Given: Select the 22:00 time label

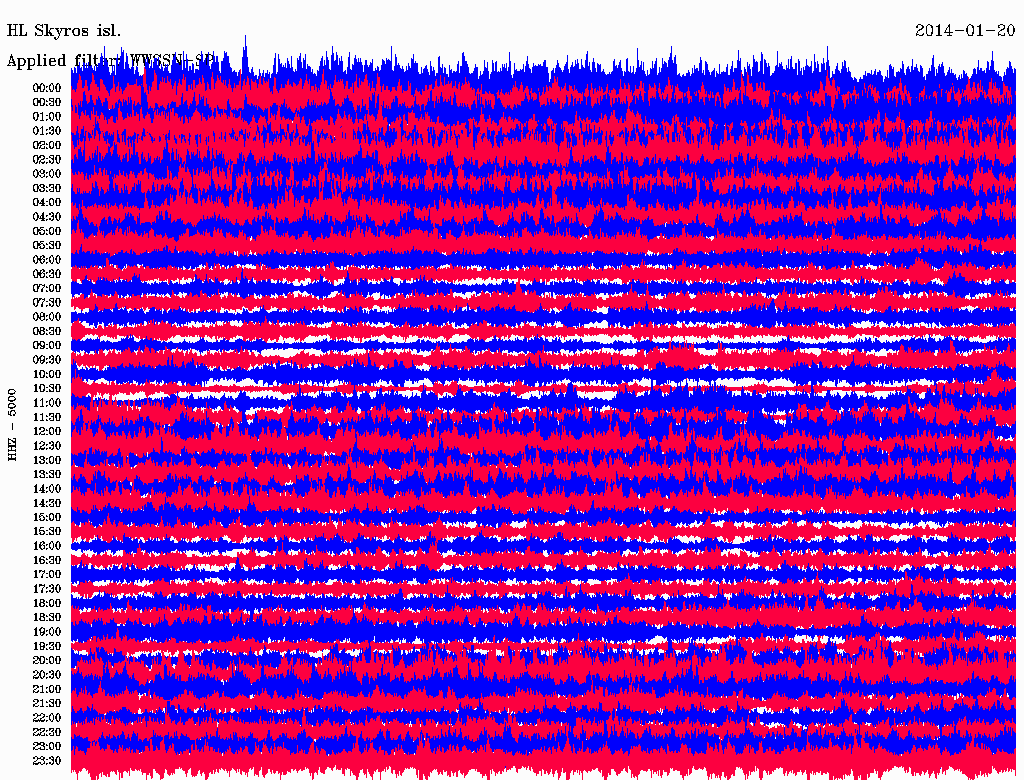Looking at the screenshot, I should 47,717.
